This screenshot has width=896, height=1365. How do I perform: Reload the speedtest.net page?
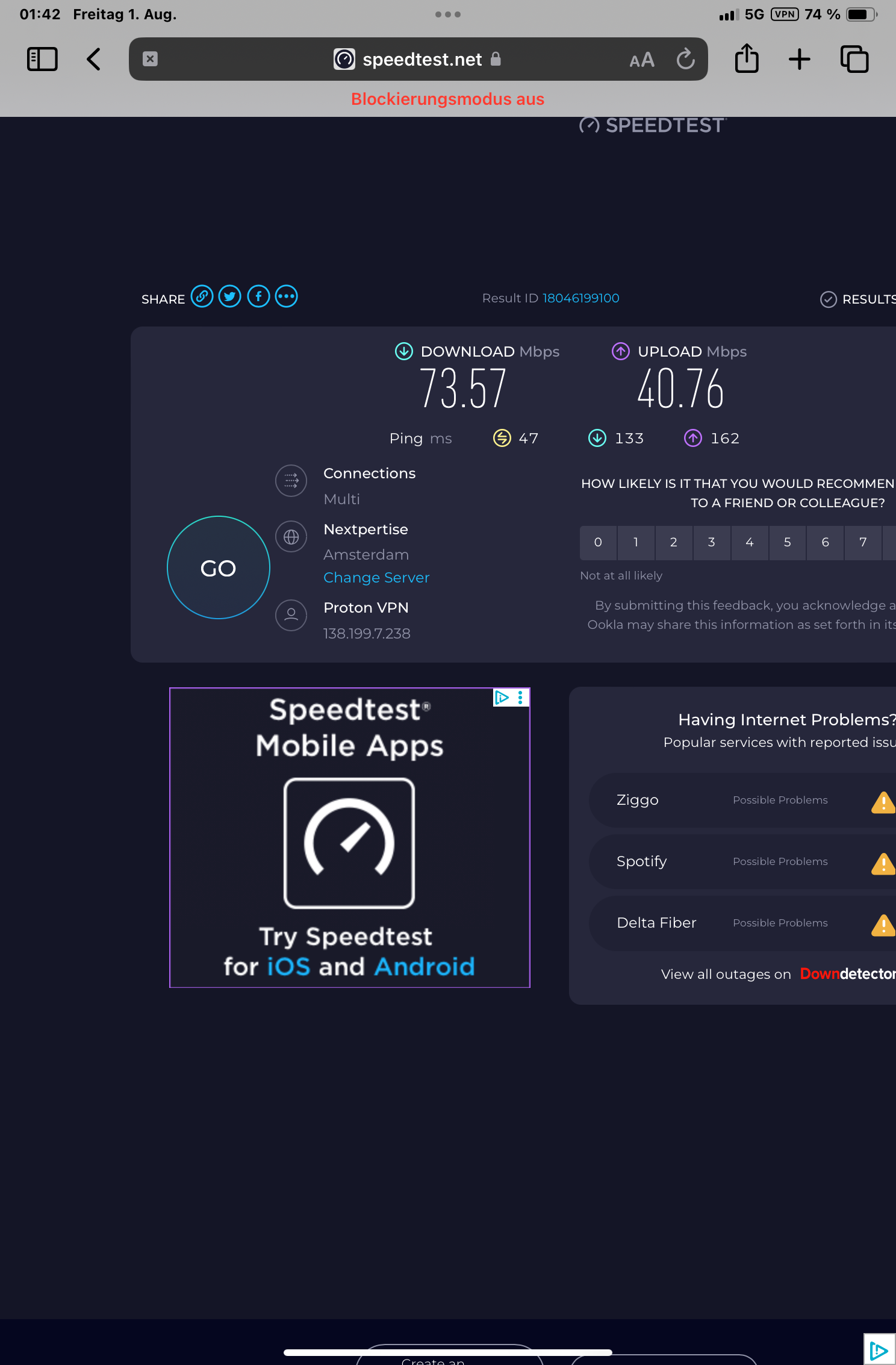click(x=685, y=59)
